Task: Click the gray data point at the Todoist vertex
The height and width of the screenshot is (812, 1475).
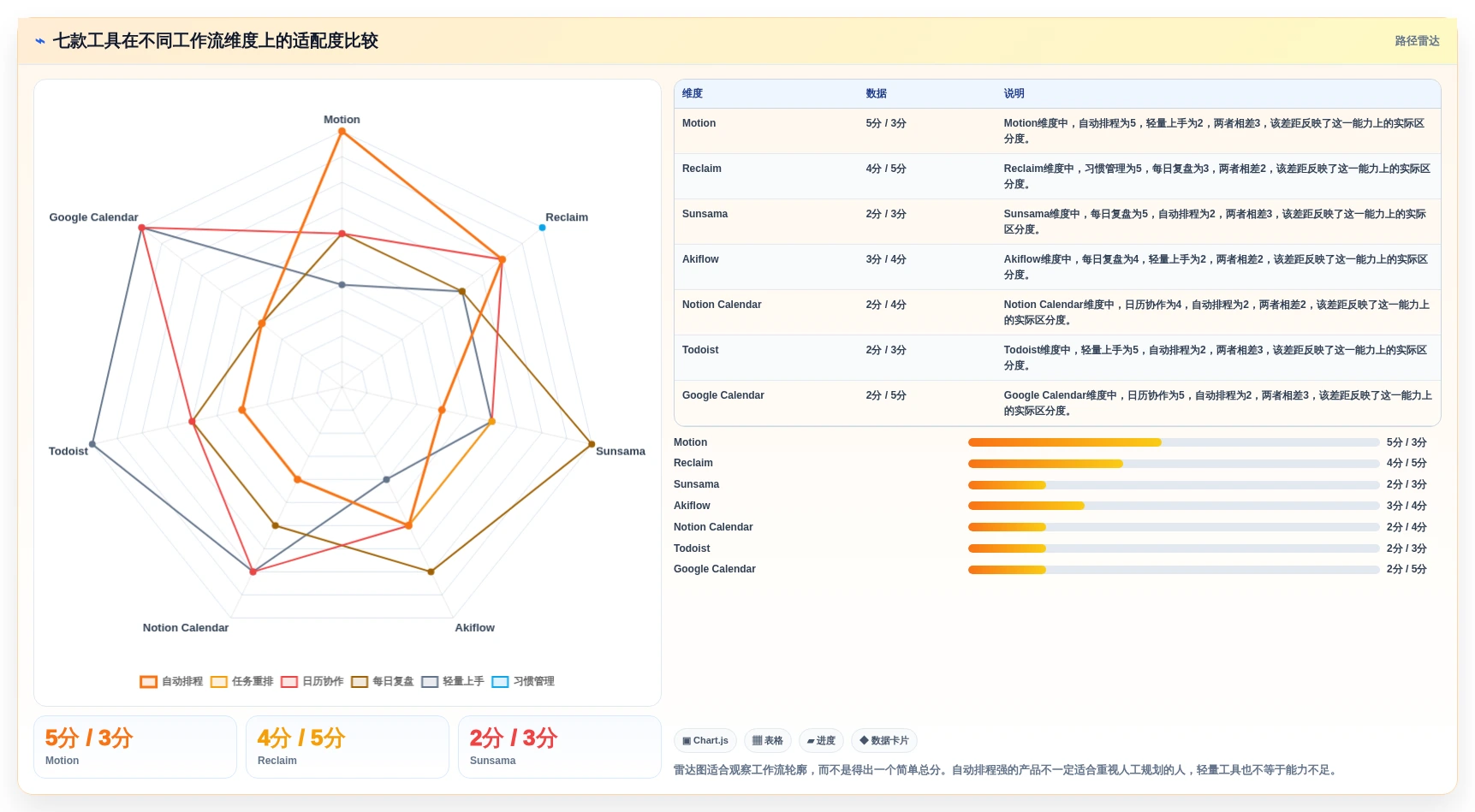Action: pos(92,445)
